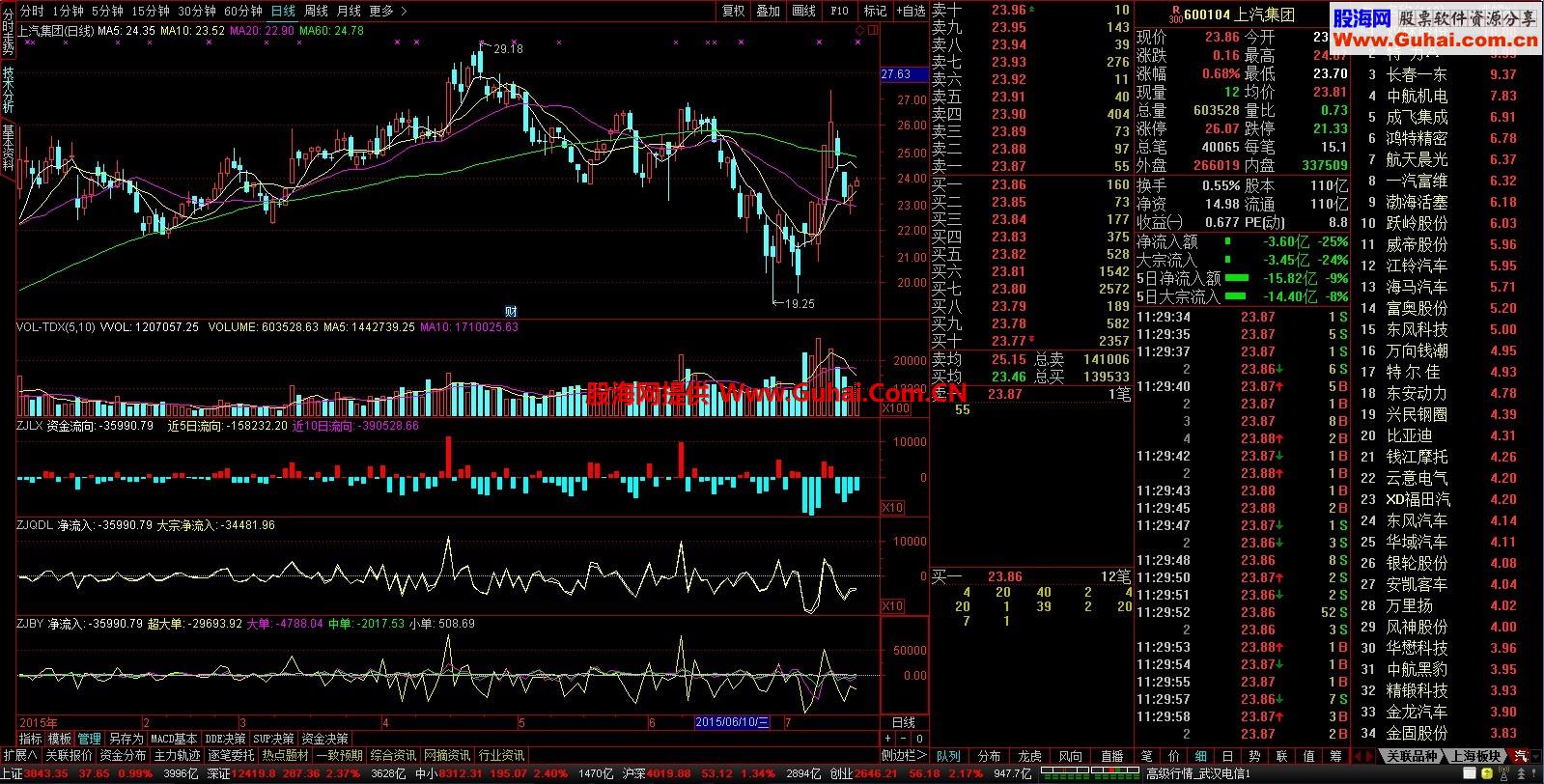Select the 5分钟 period tab
Screen dimensions: 1544x784
click(107, 11)
